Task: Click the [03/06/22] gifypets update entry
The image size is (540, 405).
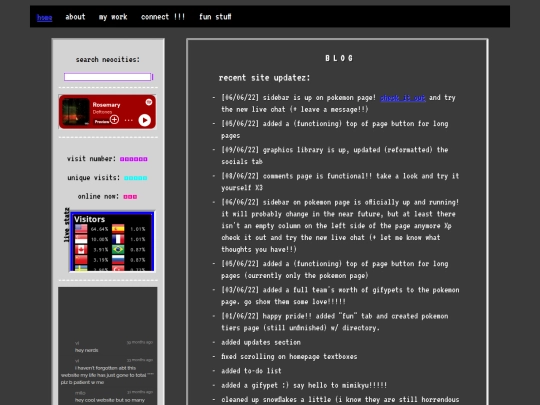Action: 340,296
